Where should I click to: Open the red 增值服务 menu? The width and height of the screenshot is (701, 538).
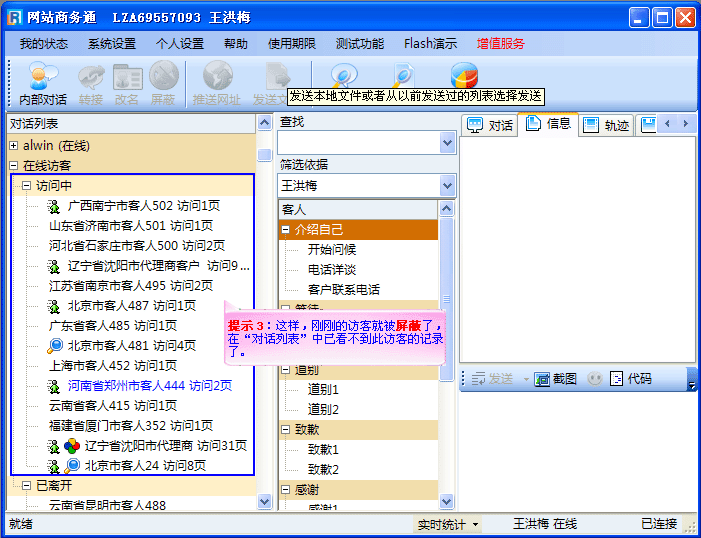500,44
